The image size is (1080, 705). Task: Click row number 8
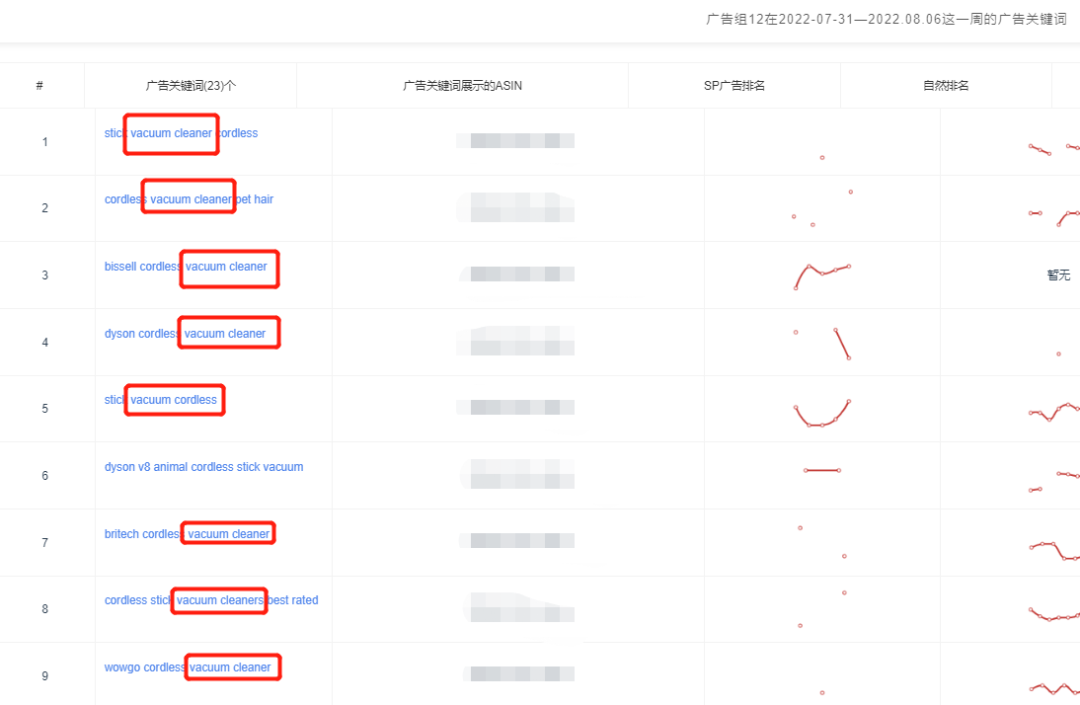[45, 609]
